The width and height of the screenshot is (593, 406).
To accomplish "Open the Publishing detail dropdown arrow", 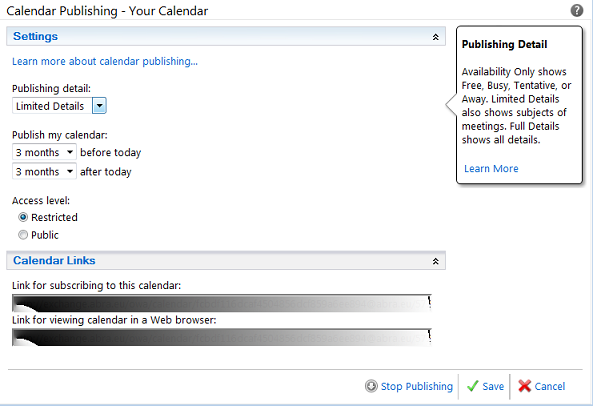I will [x=99, y=106].
